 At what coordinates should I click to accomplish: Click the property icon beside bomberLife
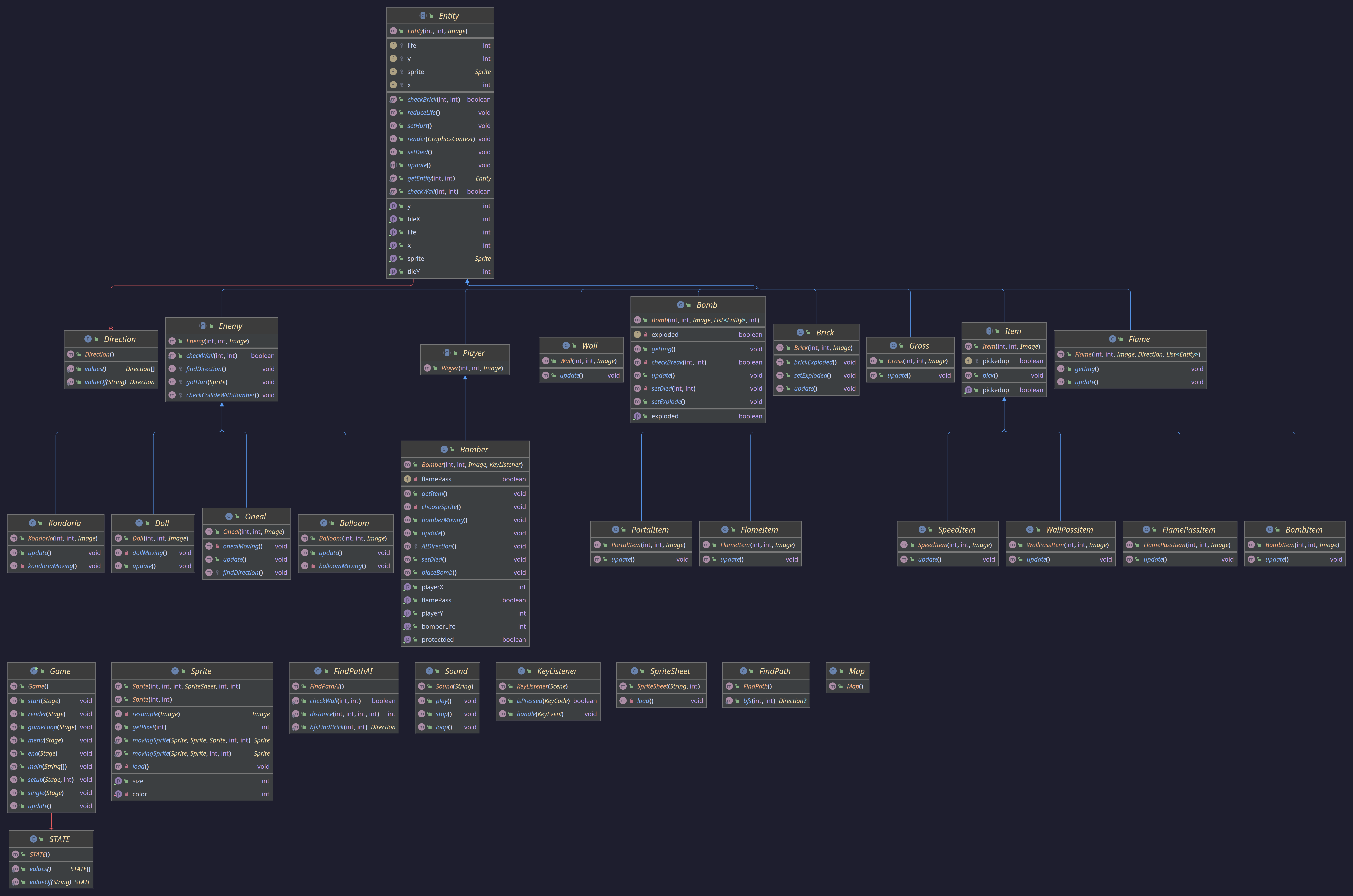point(408,626)
